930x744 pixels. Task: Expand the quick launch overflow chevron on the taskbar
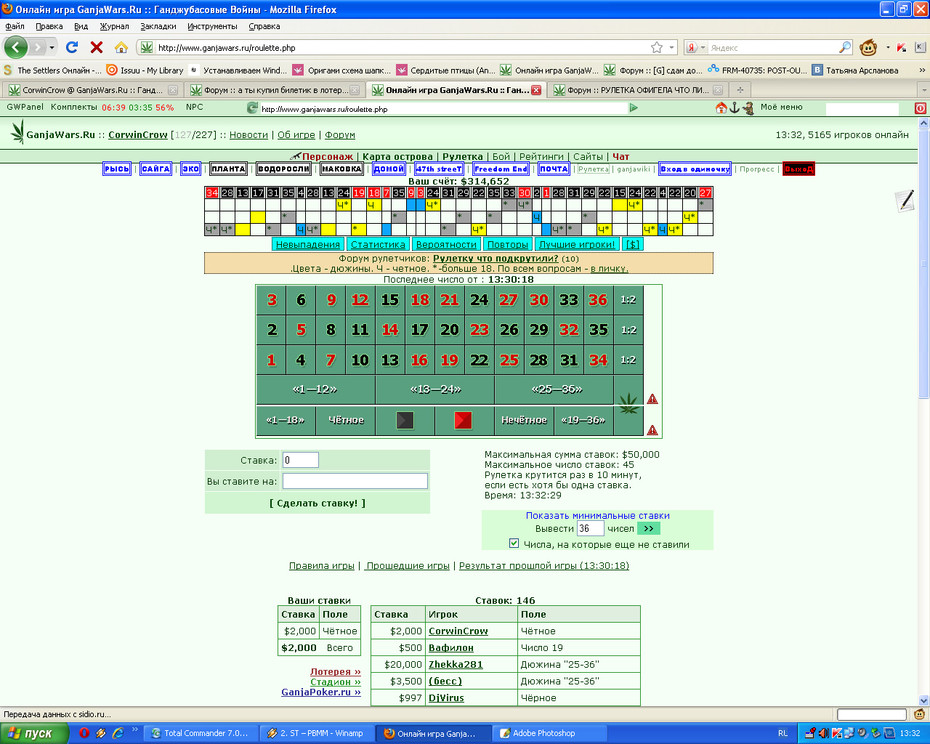[135, 730]
